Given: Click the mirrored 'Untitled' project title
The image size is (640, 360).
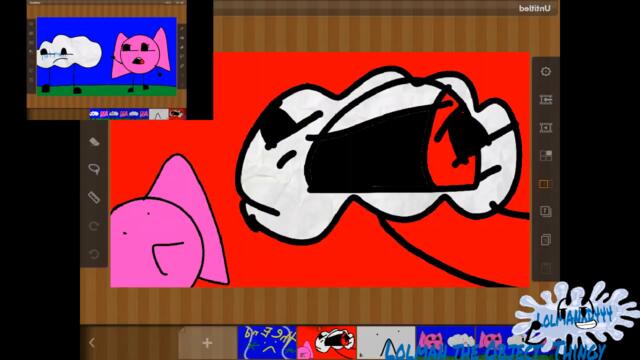Looking at the screenshot, I should tap(535, 8).
